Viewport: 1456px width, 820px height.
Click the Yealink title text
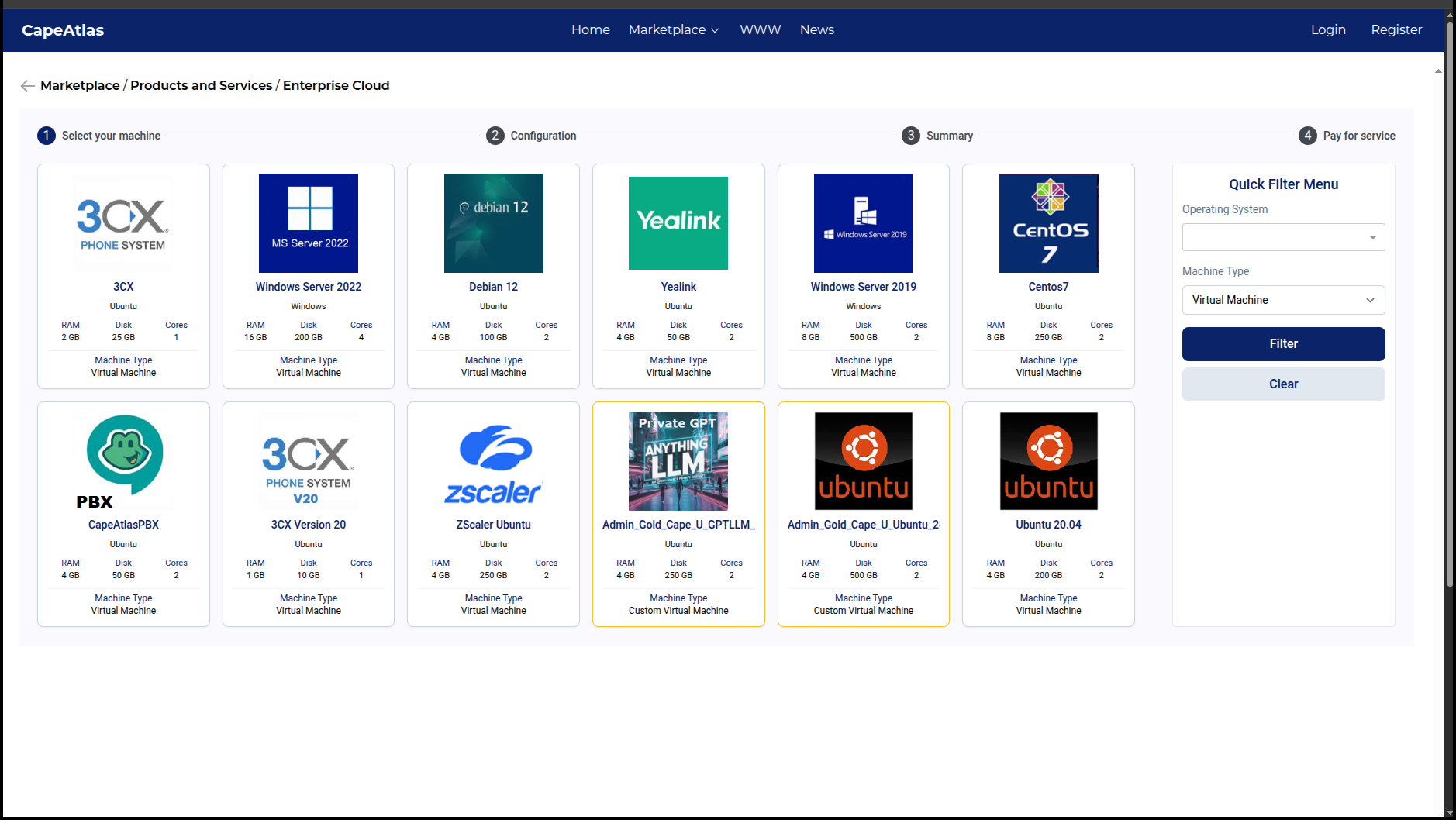(x=678, y=287)
